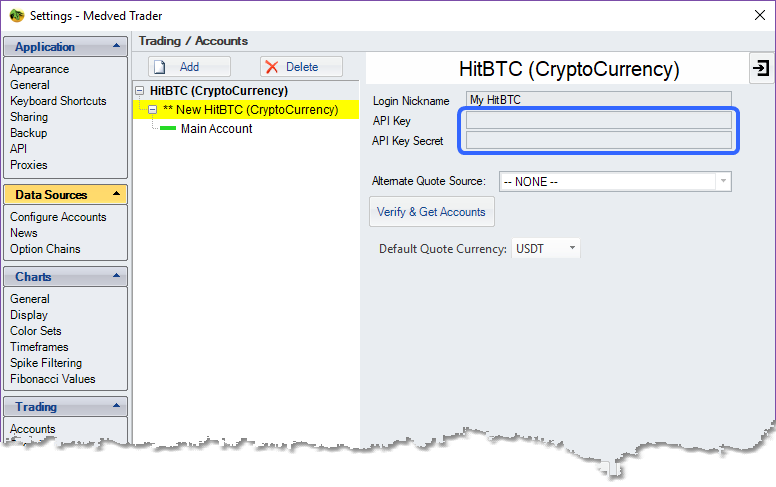Open Configure Accounts under Data Sources
This screenshot has height=487, width=776.
click(x=58, y=217)
